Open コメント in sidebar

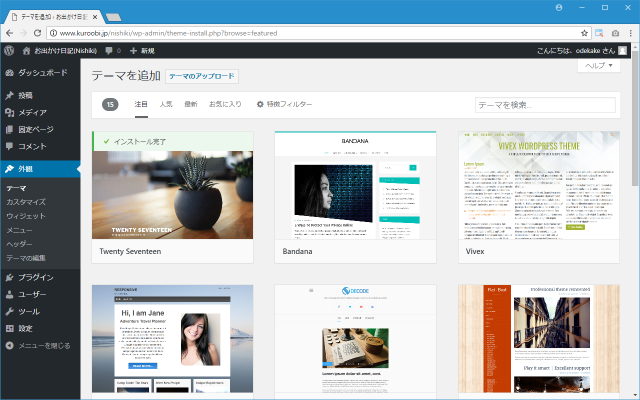click(40, 146)
